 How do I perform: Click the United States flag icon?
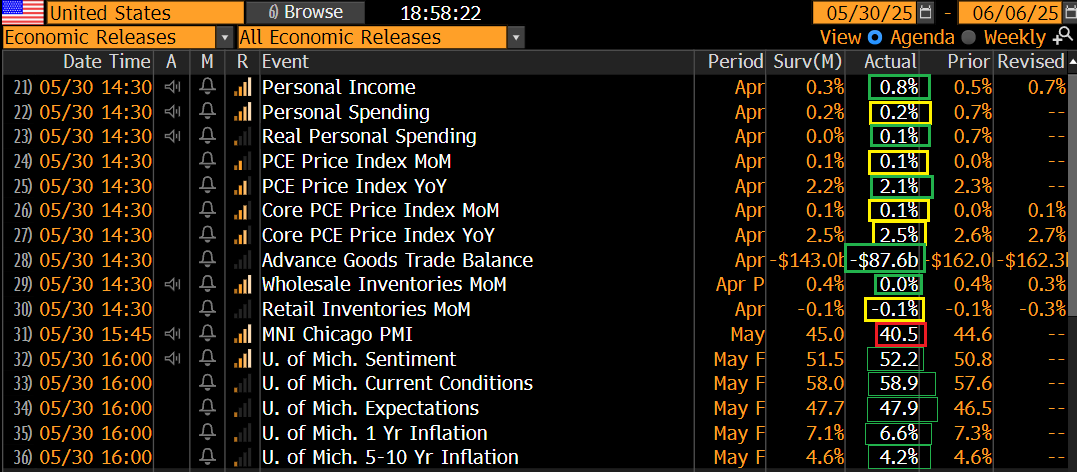pos(21,12)
